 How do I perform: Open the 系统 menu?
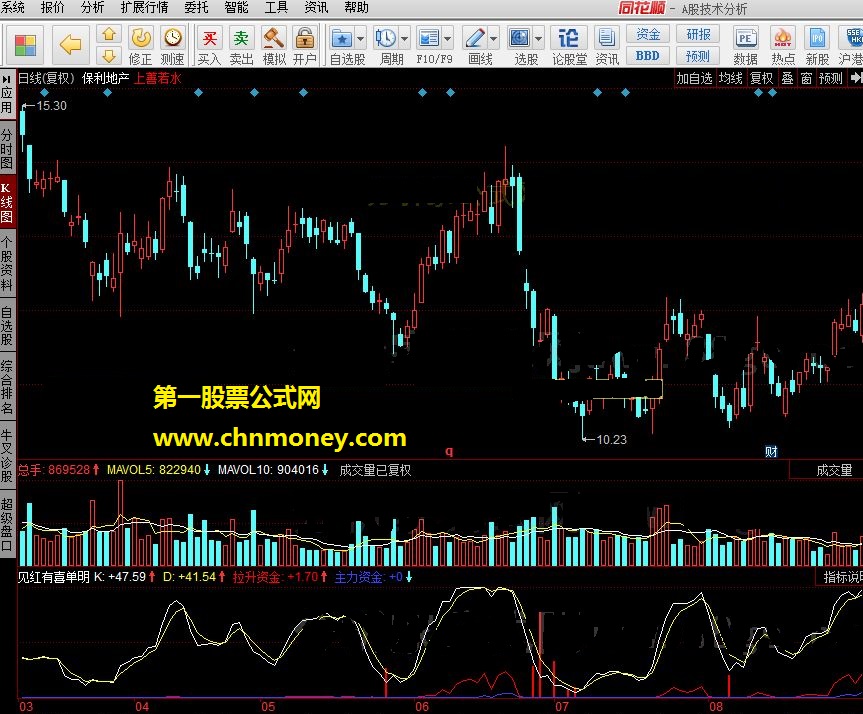pyautogui.click(x=12, y=8)
